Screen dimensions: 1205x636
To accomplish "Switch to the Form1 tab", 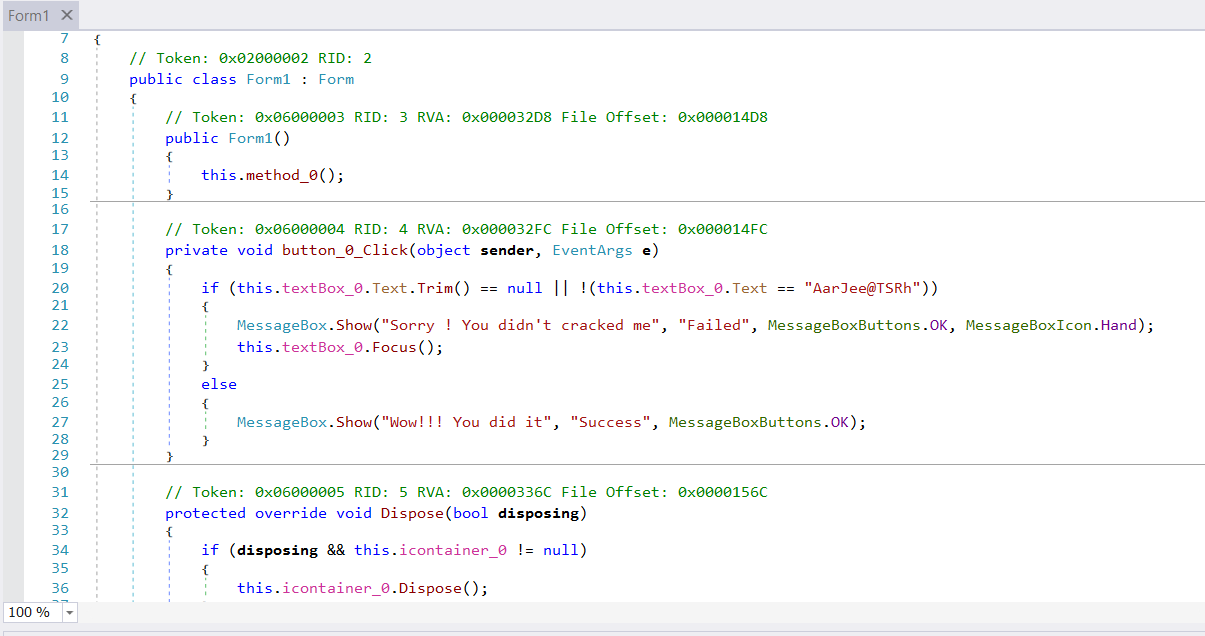I will 29,16.
